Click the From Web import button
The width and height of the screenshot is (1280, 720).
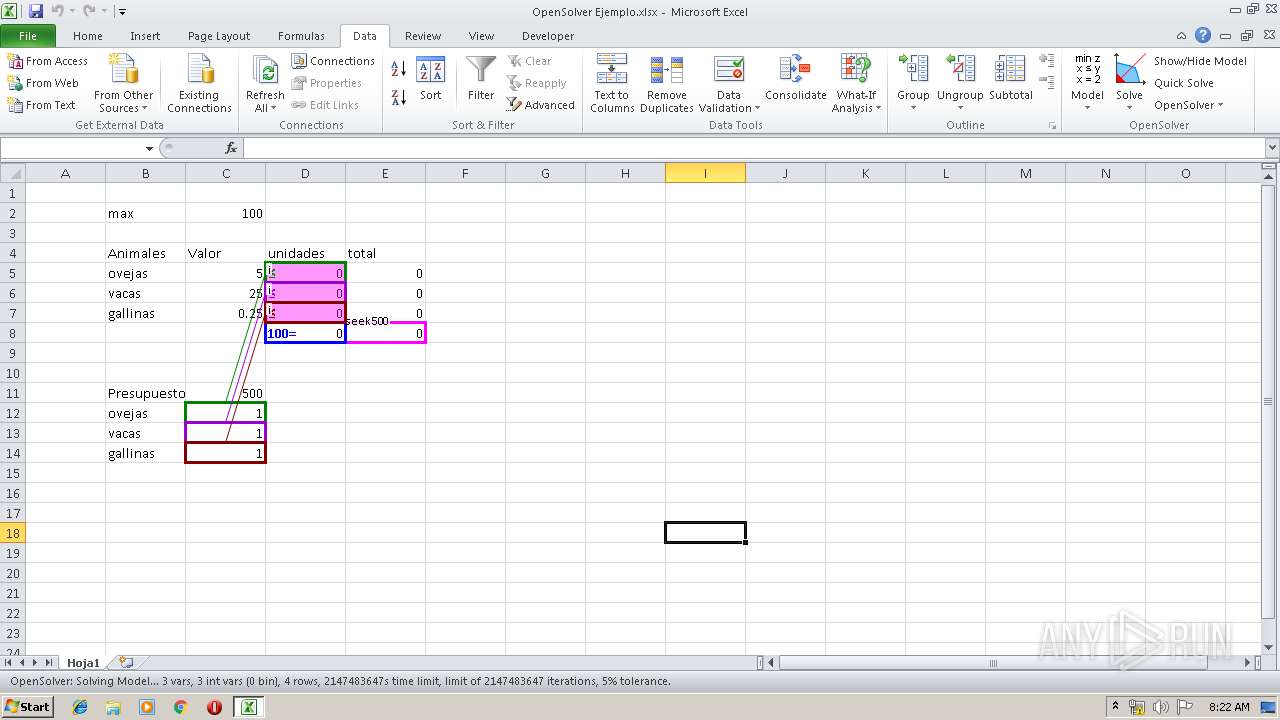43,83
